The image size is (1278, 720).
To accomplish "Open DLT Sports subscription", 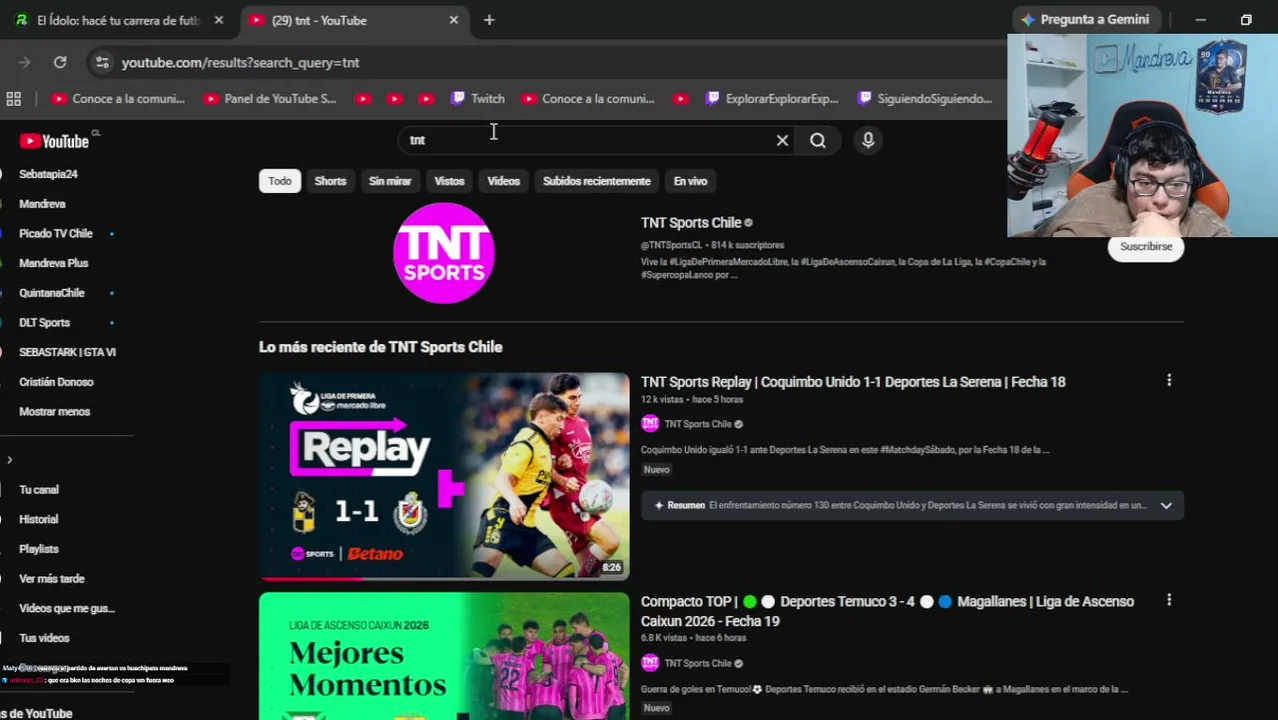I will (x=45, y=322).
